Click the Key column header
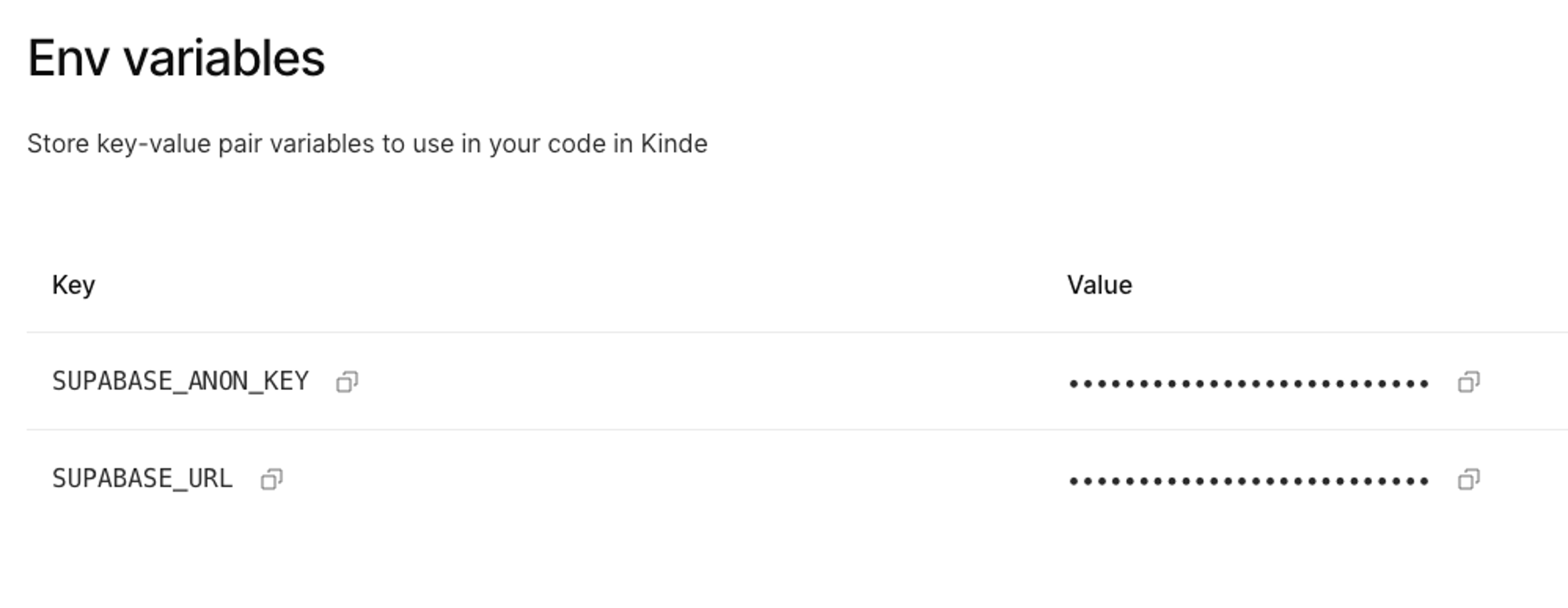1568x608 pixels. [73, 285]
